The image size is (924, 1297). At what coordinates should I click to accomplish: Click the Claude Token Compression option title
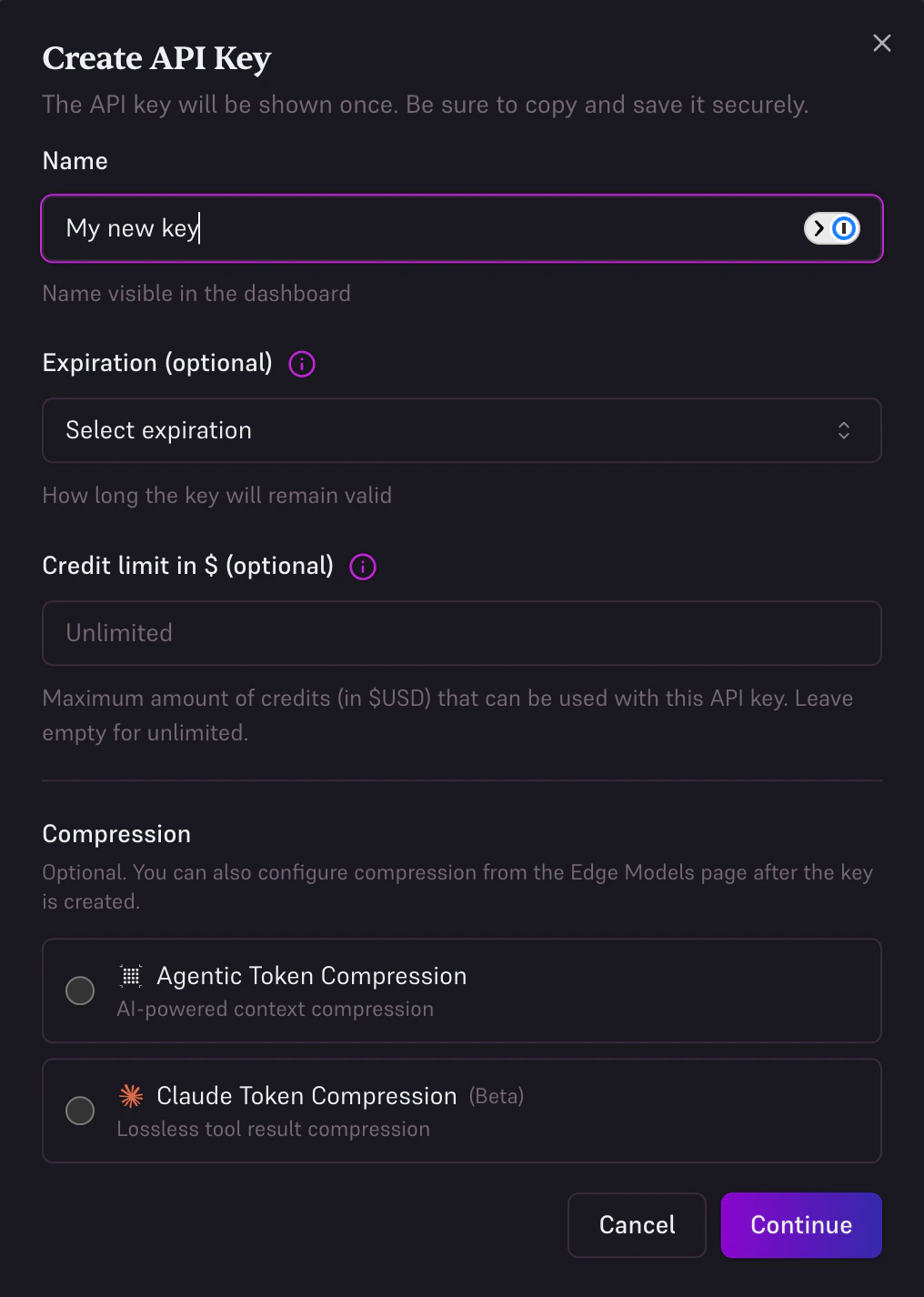(306, 1096)
